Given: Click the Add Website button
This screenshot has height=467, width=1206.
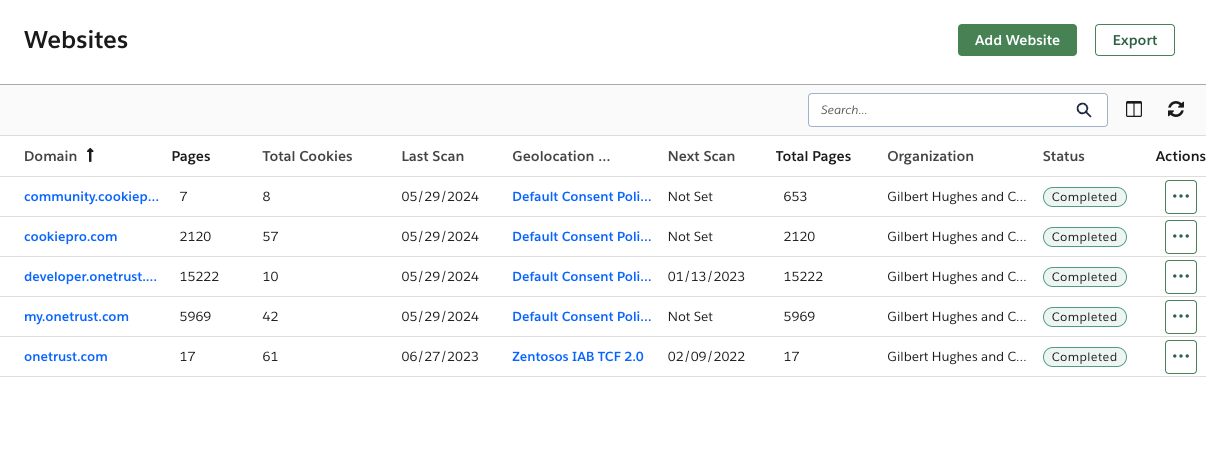Looking at the screenshot, I should coord(1016,40).
